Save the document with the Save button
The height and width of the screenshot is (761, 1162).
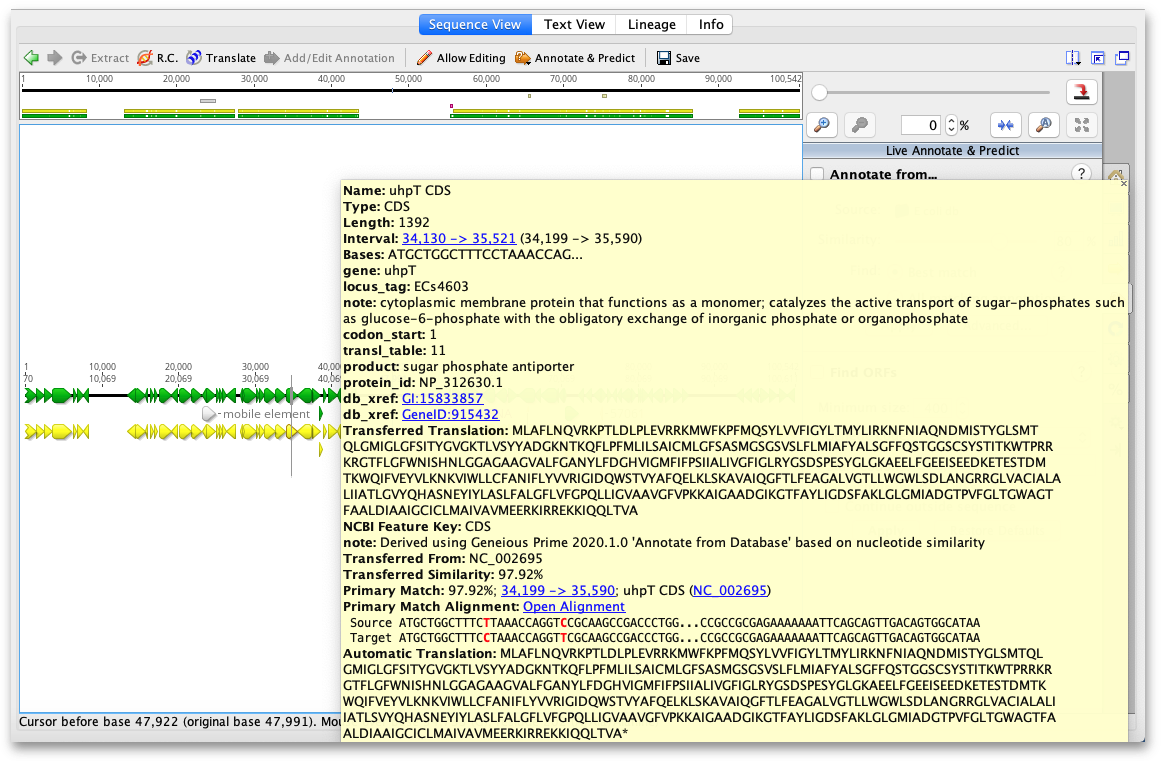tap(678, 58)
